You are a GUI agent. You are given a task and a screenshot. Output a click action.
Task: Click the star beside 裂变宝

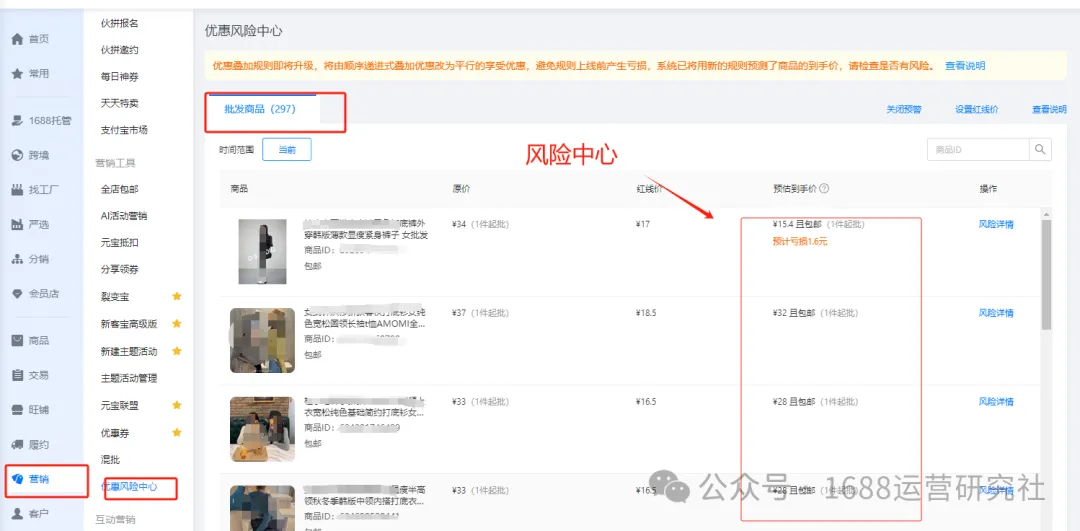(x=176, y=296)
